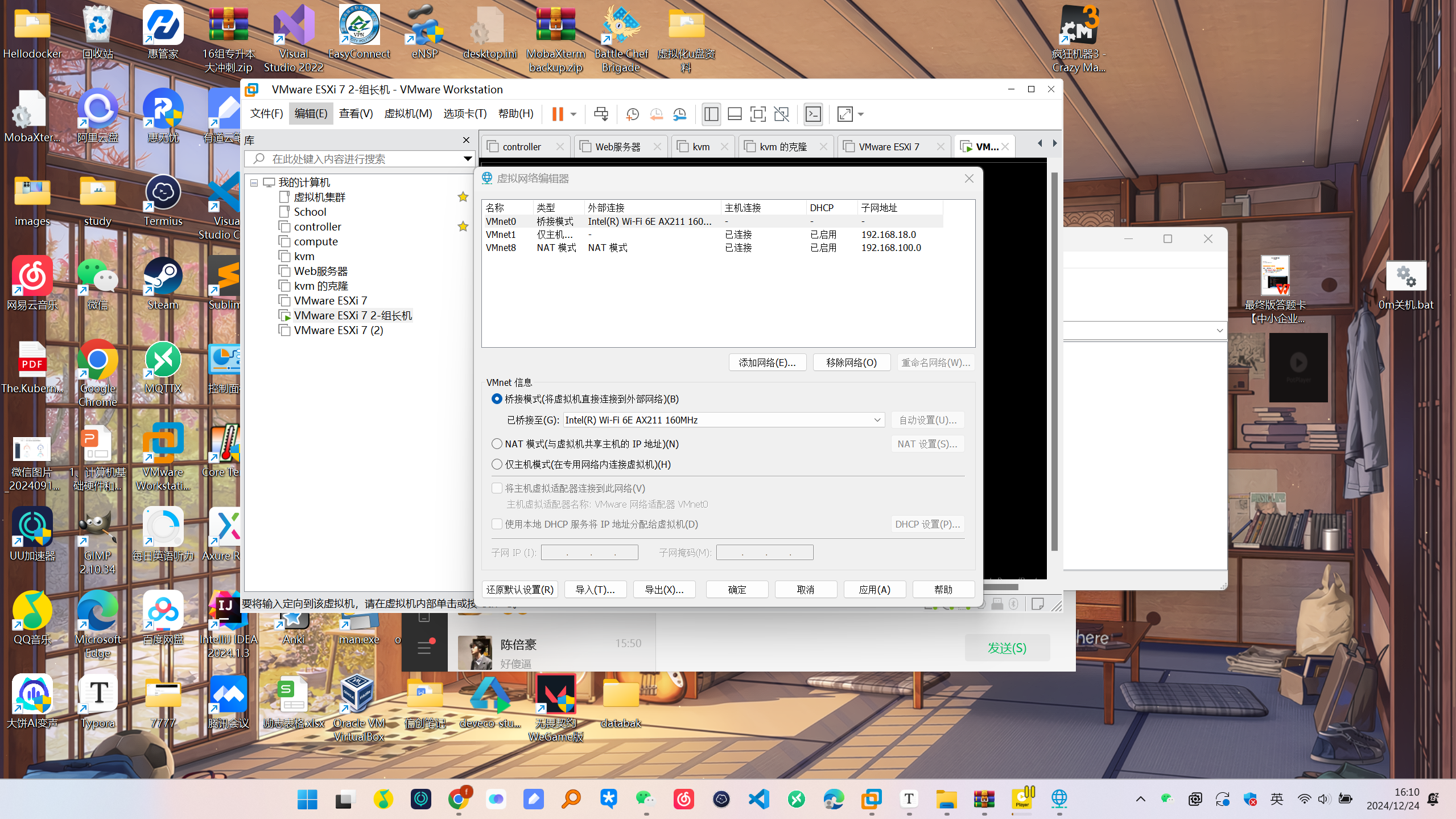This screenshot has height=819, width=1456.
Task: Select VMware ESXi 7 (2) in library tree
Action: pos(338,331)
